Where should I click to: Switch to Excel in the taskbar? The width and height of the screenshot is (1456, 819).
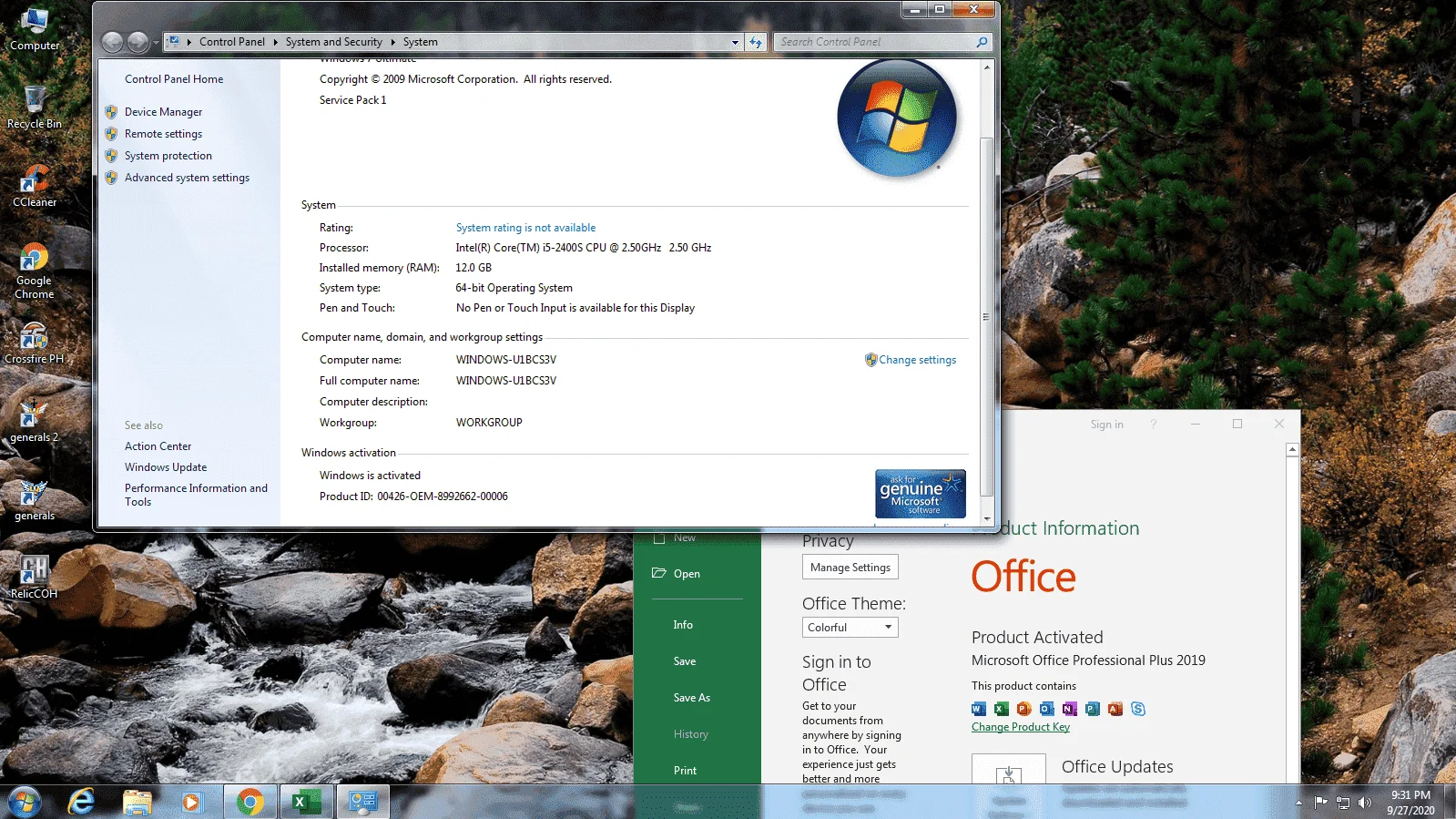(x=306, y=802)
